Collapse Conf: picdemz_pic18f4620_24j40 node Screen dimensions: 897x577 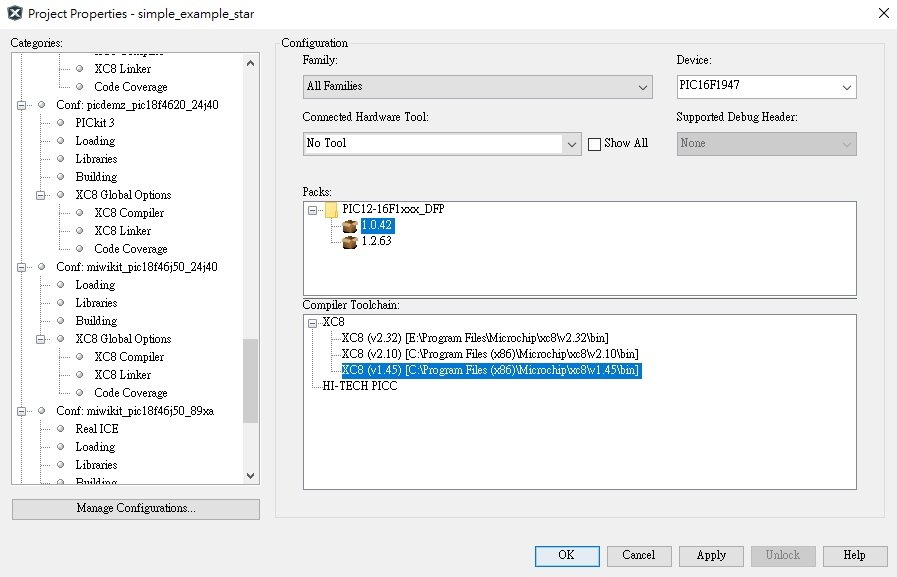coord(22,105)
